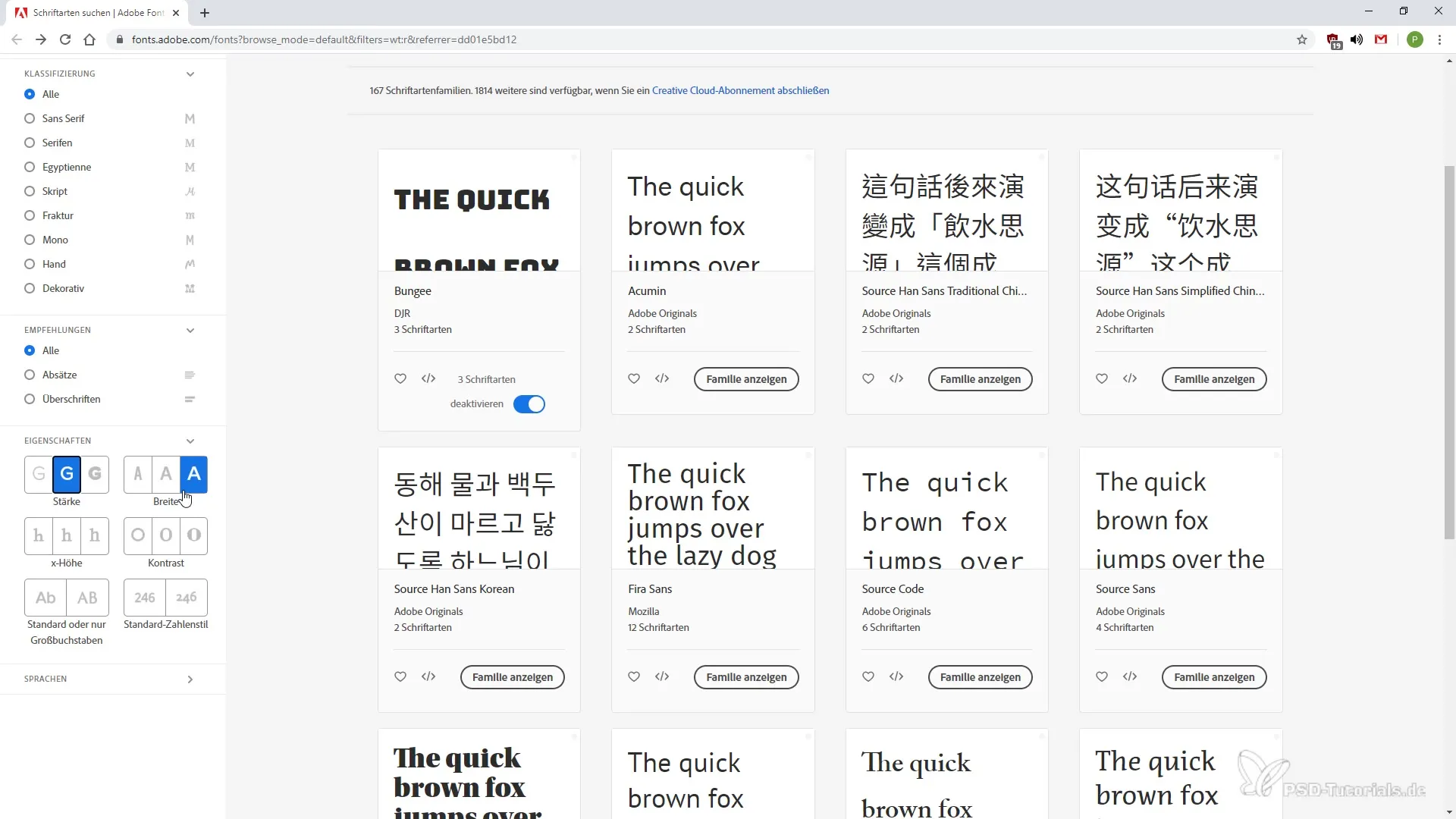1456x819 pixels.
Task: Select Sans Serif classification radio
Action: pos(30,118)
